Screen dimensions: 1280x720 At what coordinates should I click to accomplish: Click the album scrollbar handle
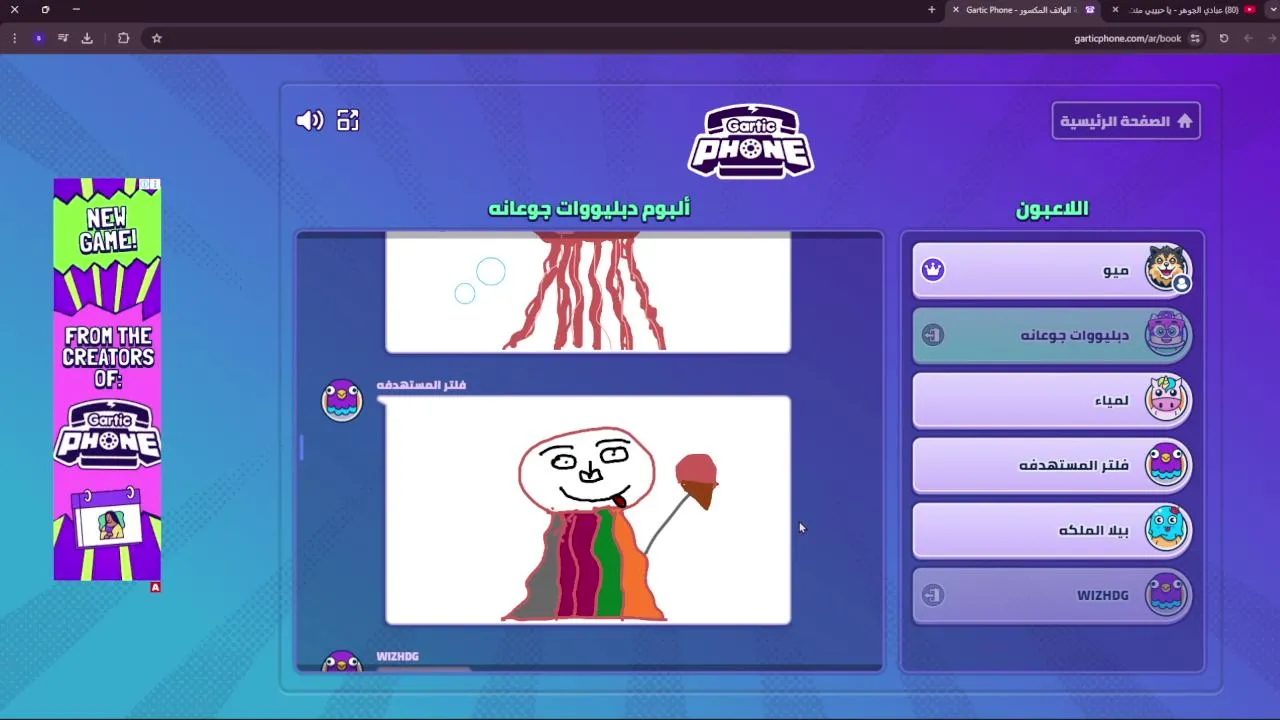pos(301,448)
